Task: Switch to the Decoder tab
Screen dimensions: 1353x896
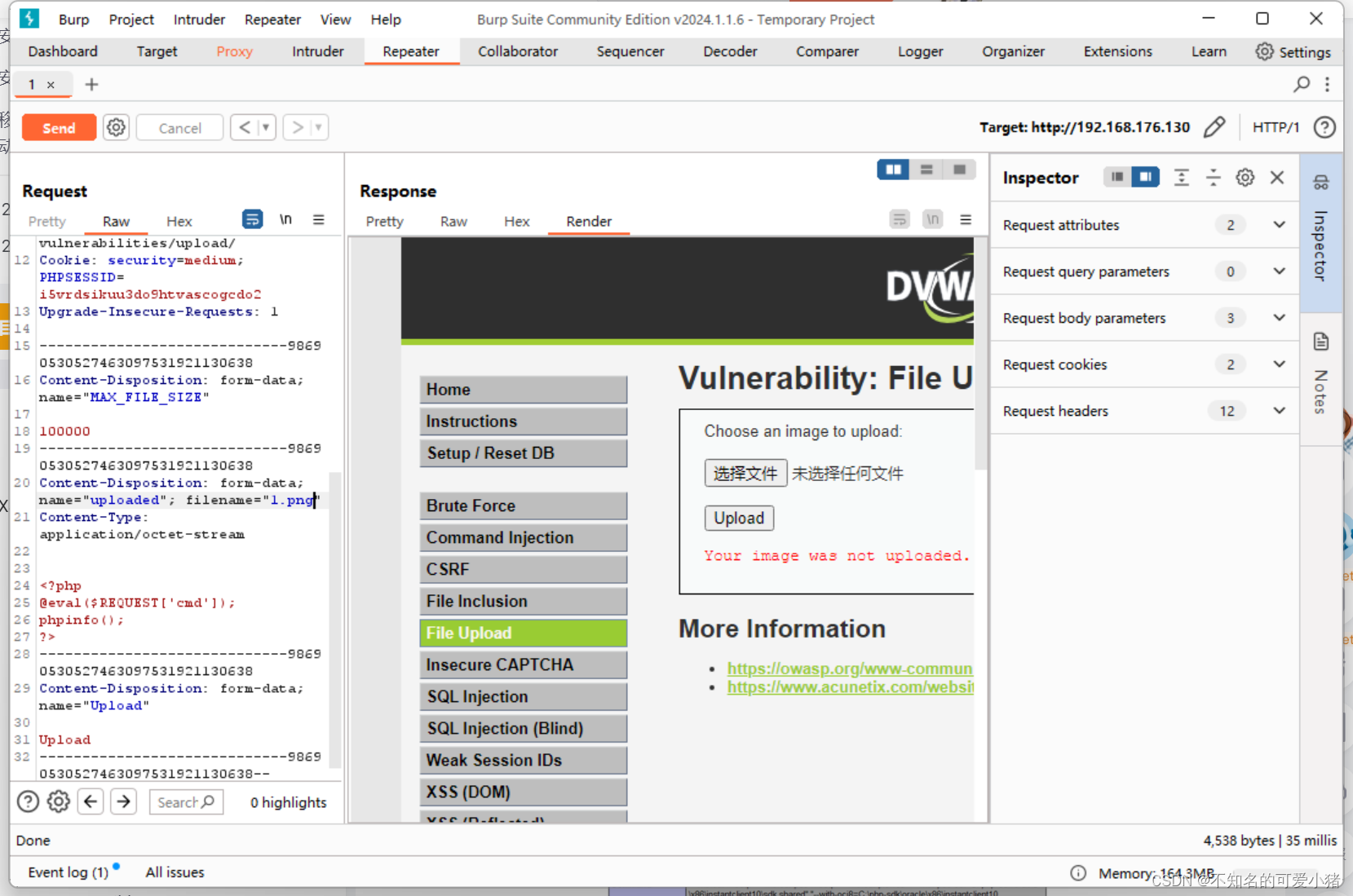Action: tap(730, 51)
